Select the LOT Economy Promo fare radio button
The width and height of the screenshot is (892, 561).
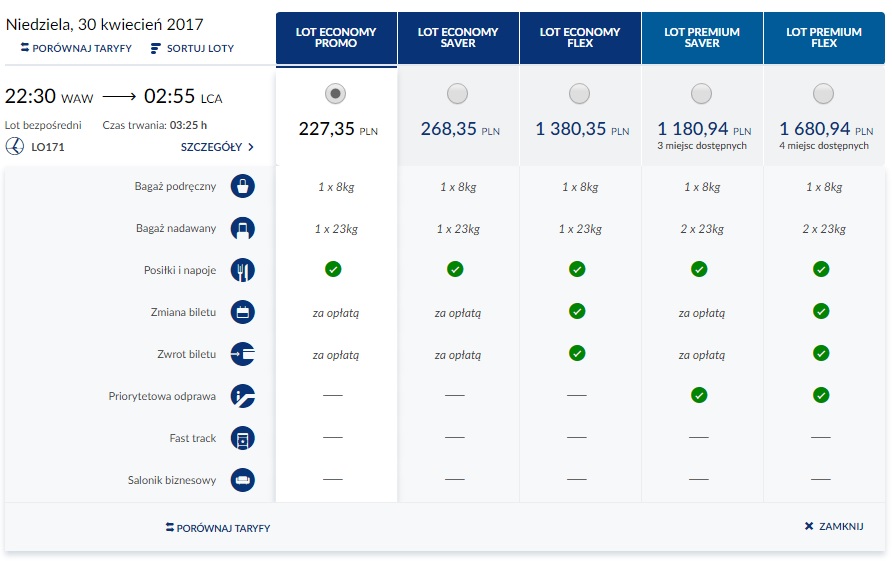click(x=336, y=93)
